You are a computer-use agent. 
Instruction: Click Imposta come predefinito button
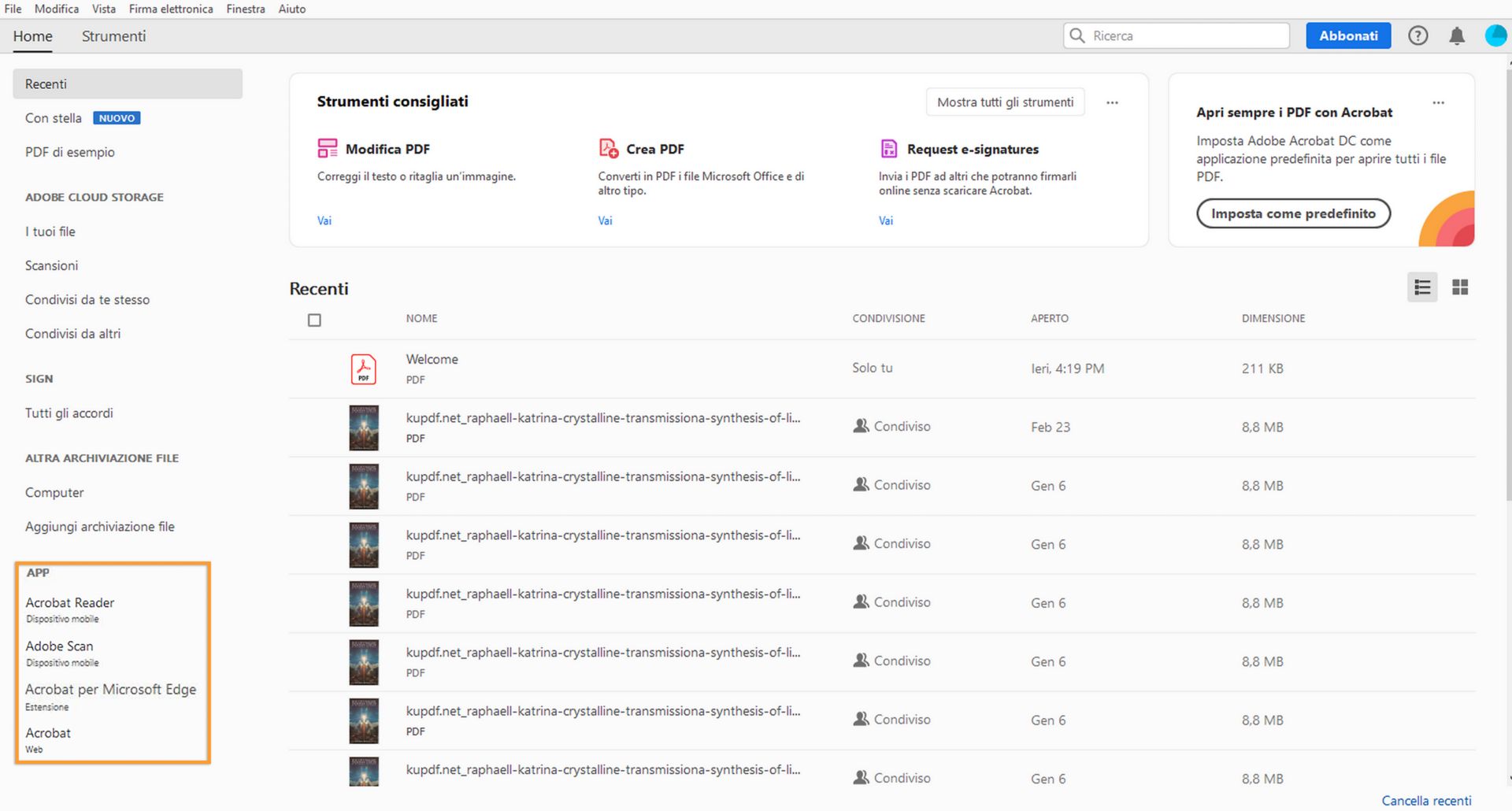(x=1293, y=213)
